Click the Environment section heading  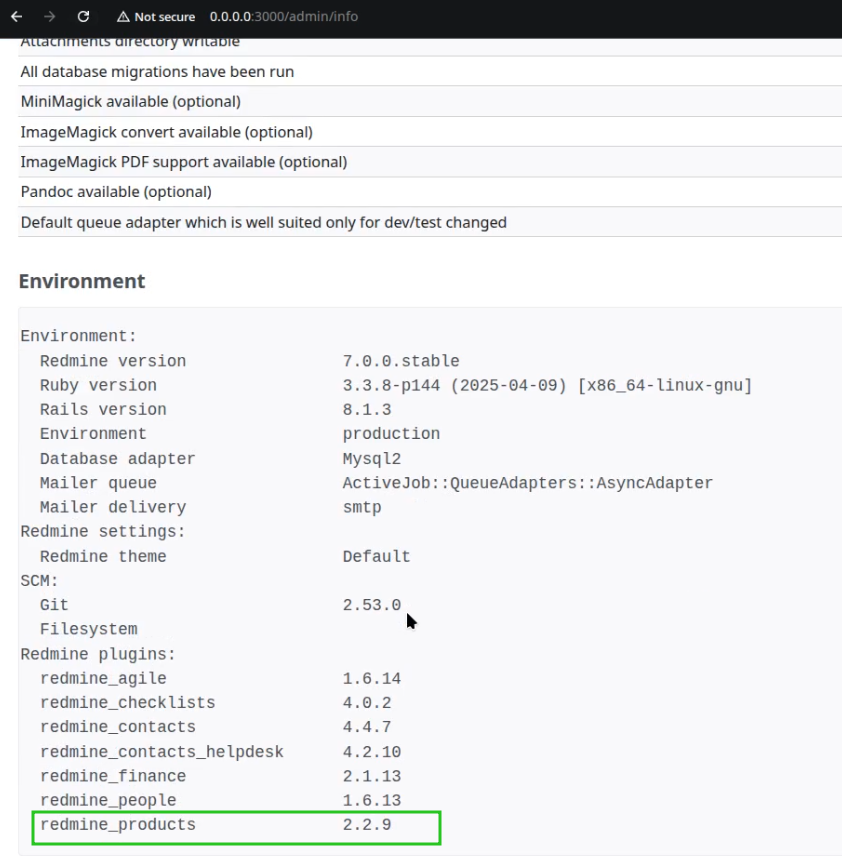click(82, 281)
